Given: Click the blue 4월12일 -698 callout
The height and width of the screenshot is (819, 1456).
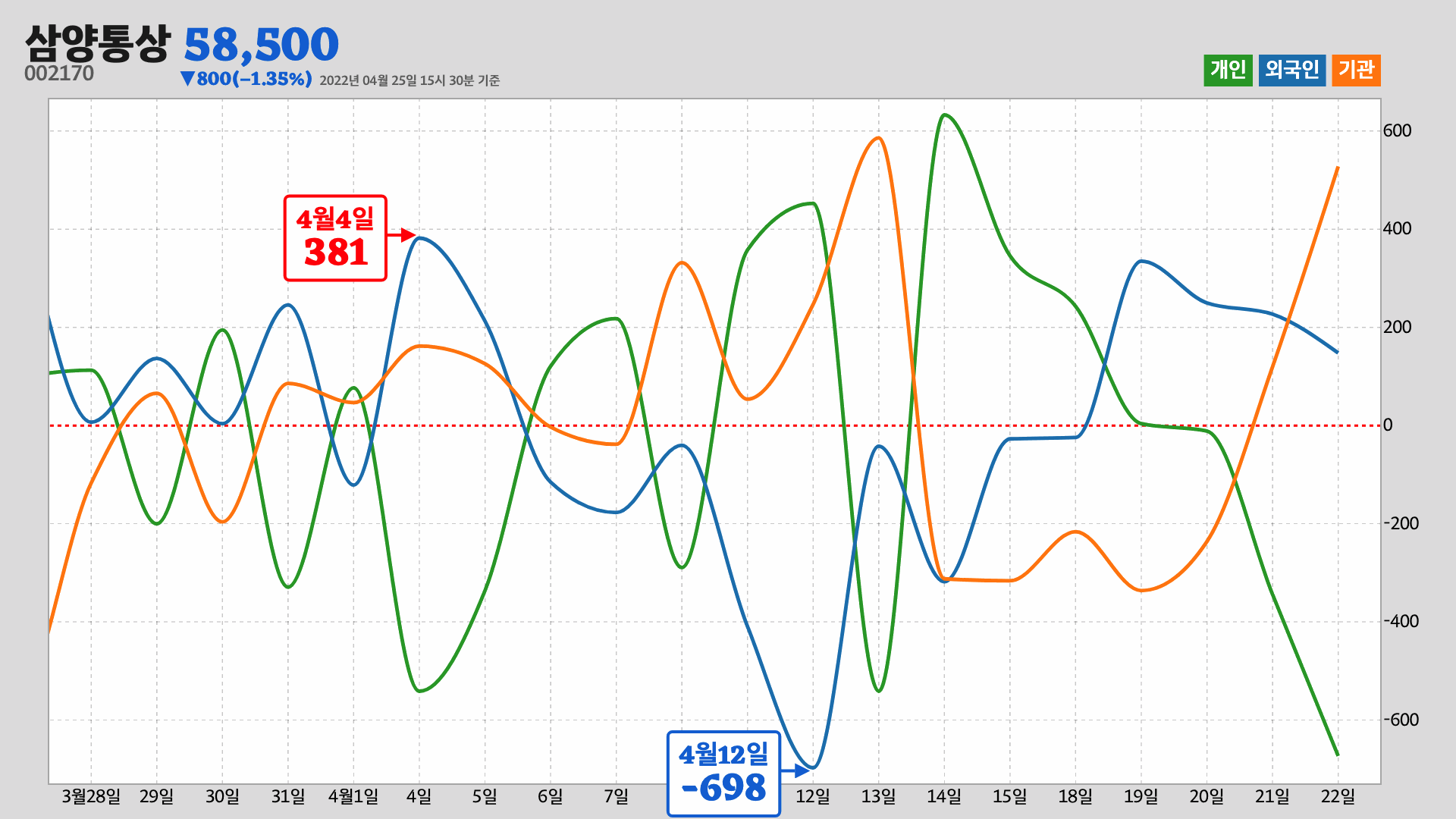Looking at the screenshot, I should (723, 773).
